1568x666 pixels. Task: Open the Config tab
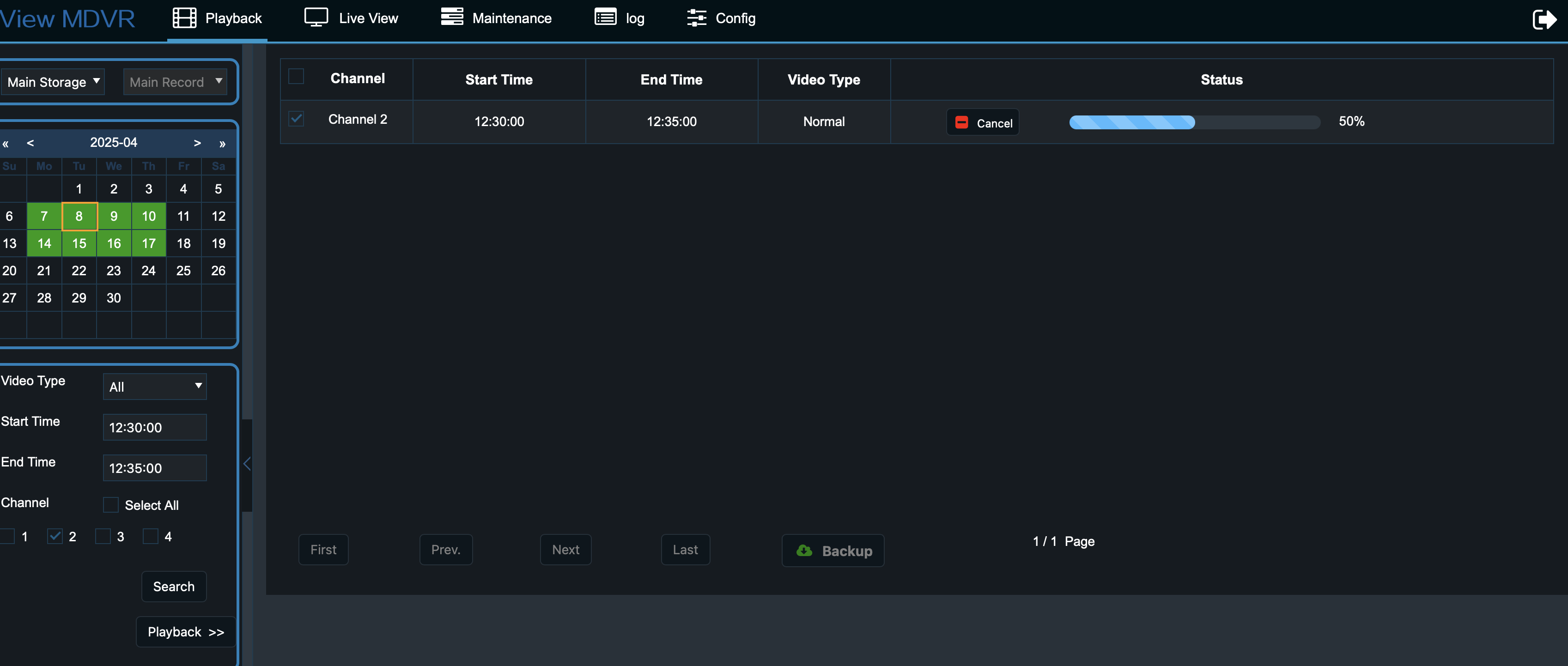[735, 18]
